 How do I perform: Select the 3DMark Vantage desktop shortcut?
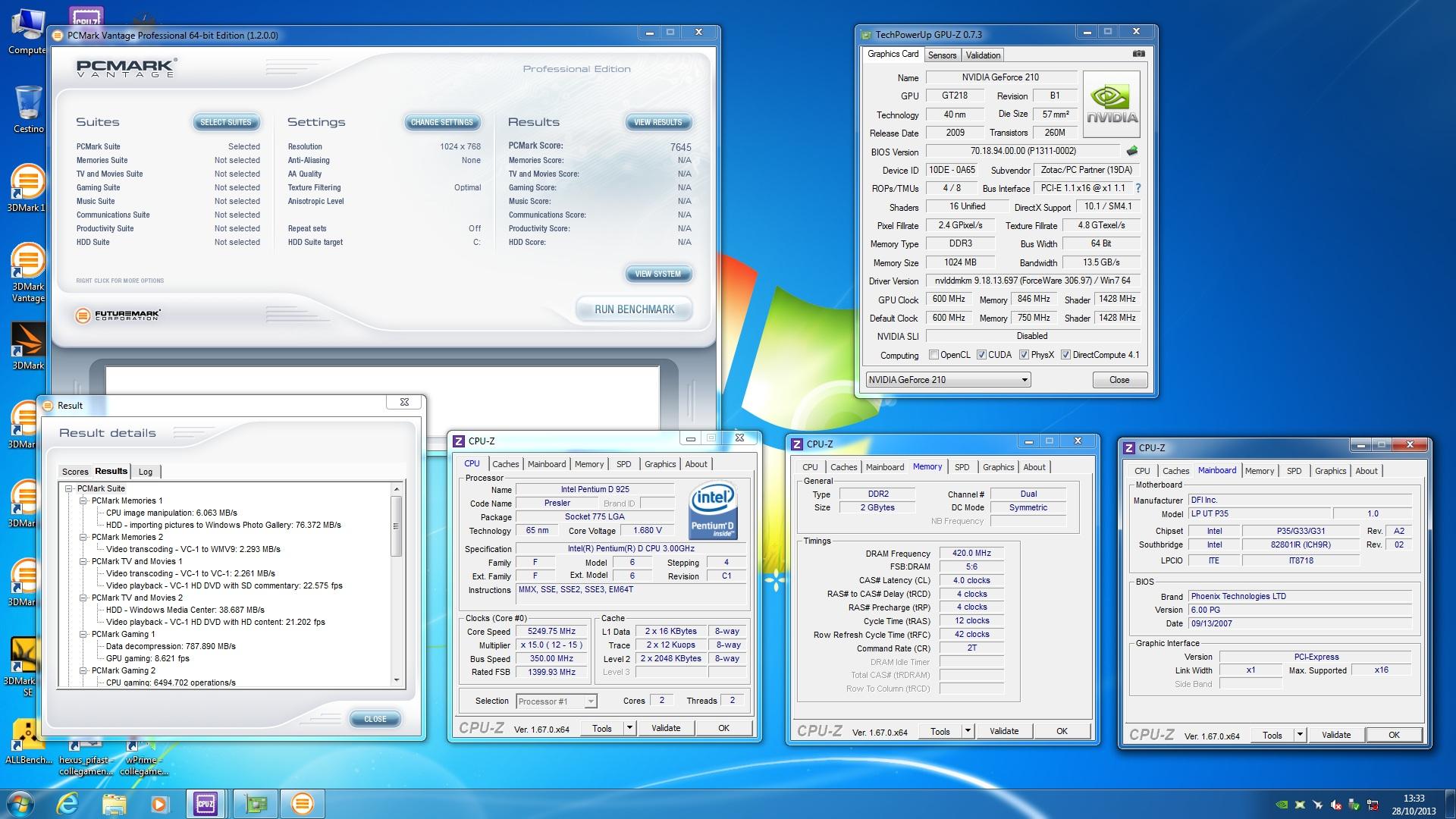(28, 272)
